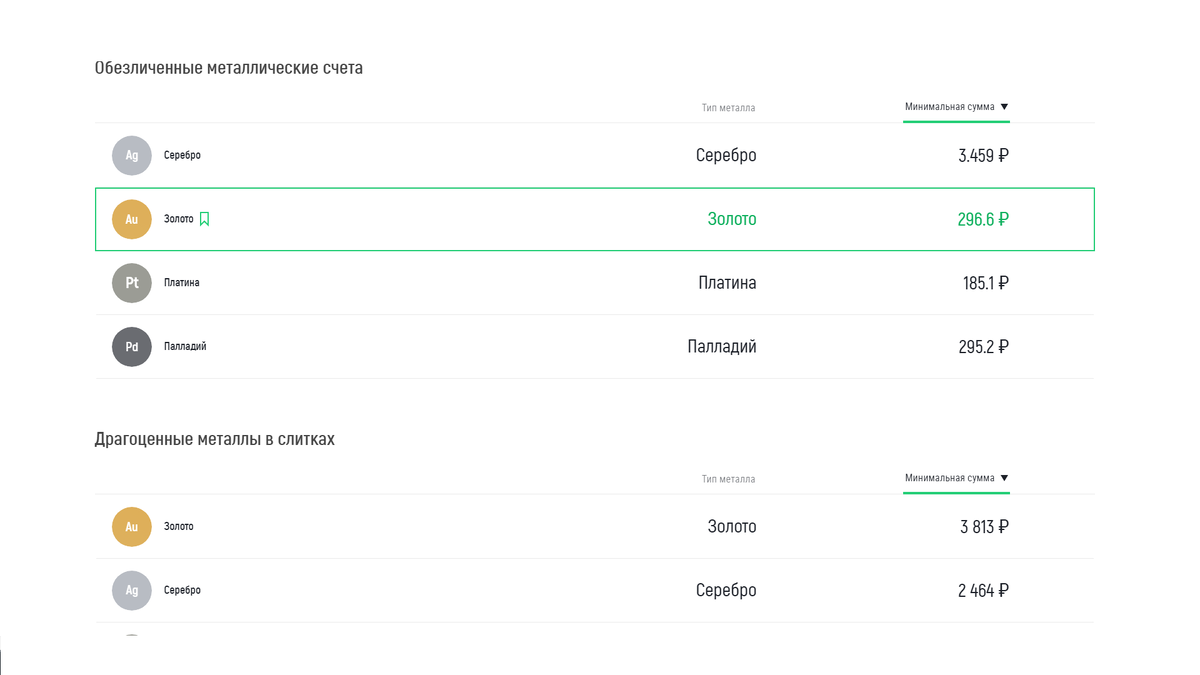Click Тип металла column header in bullion table
Viewport: 1200px width, 675px height.
[x=728, y=479]
